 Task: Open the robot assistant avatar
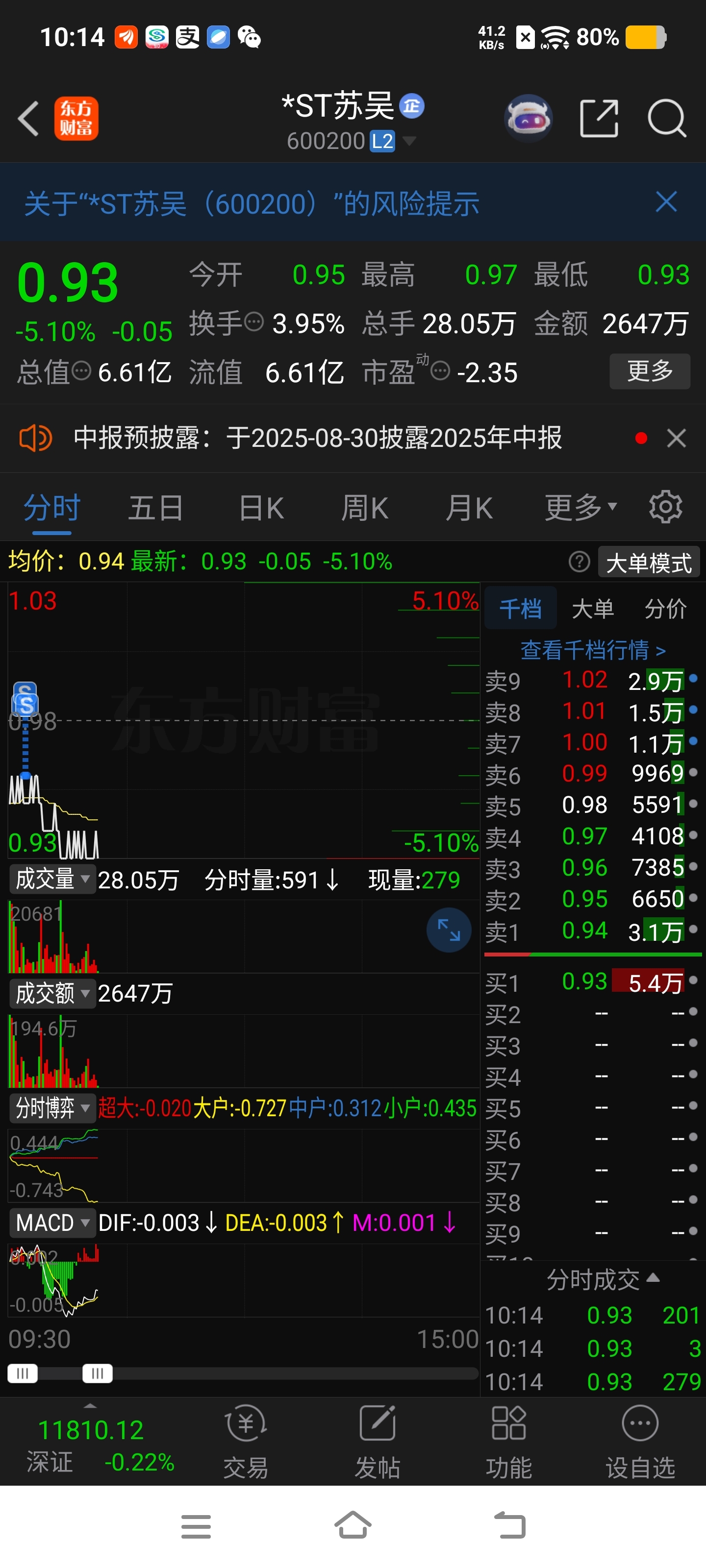[528, 118]
